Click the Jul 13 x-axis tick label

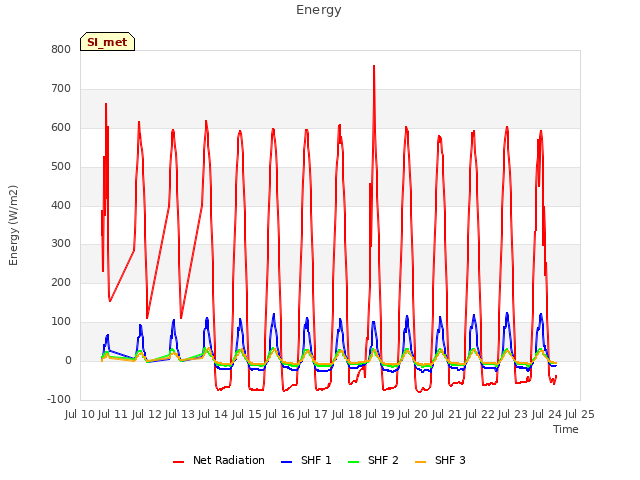click(x=180, y=415)
